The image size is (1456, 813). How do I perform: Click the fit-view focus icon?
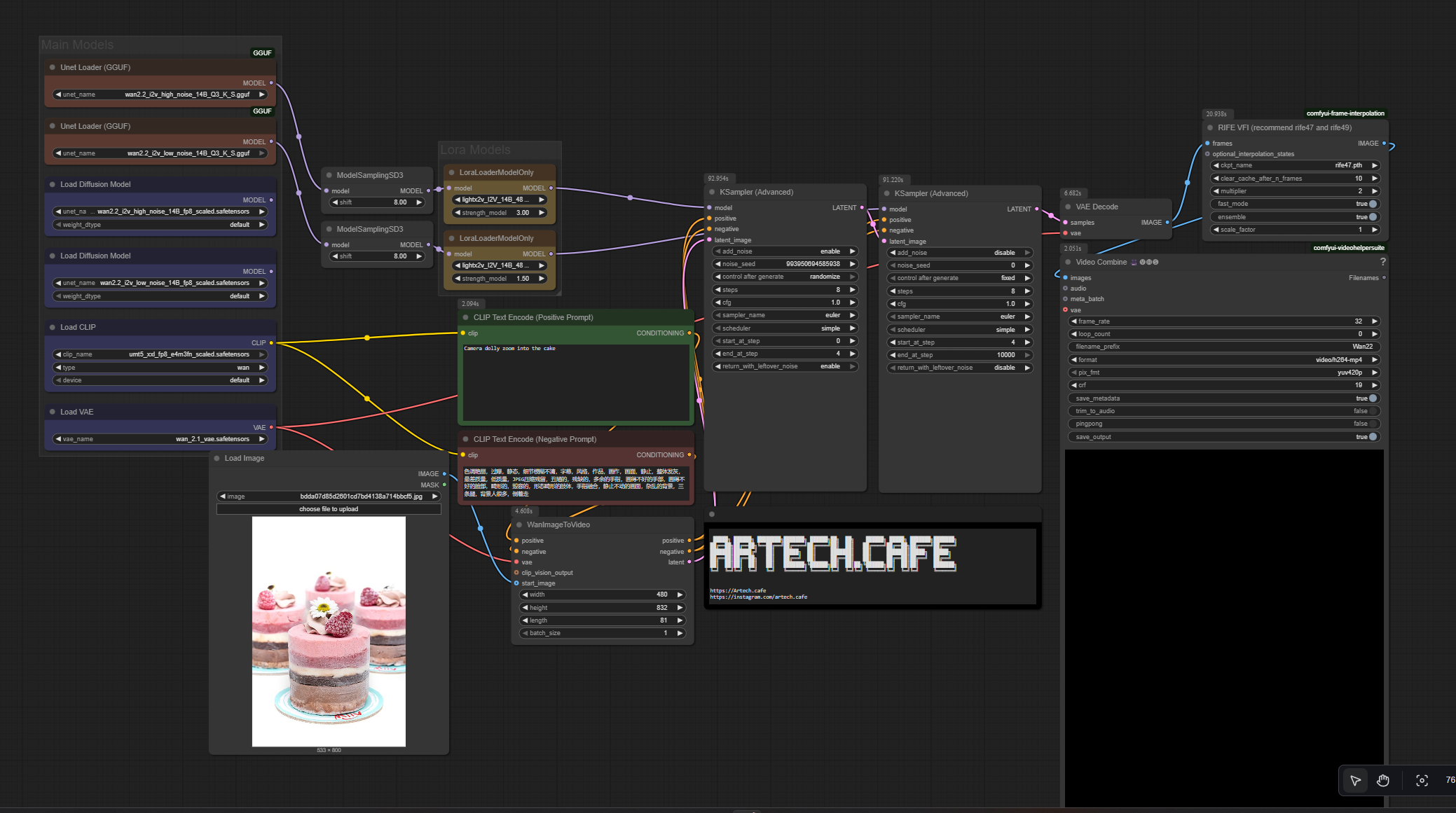pos(1422,780)
